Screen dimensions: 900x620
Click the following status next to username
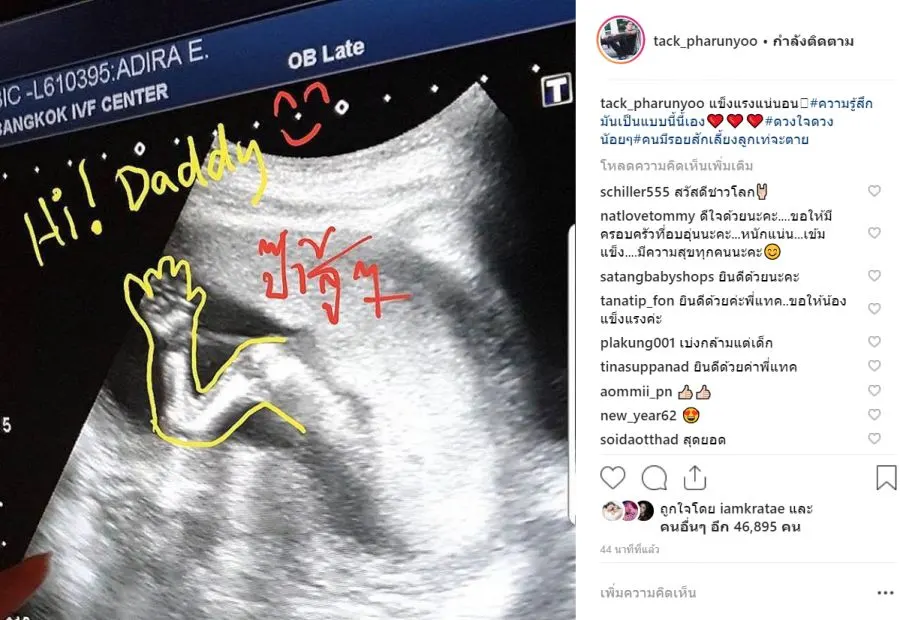click(813, 41)
